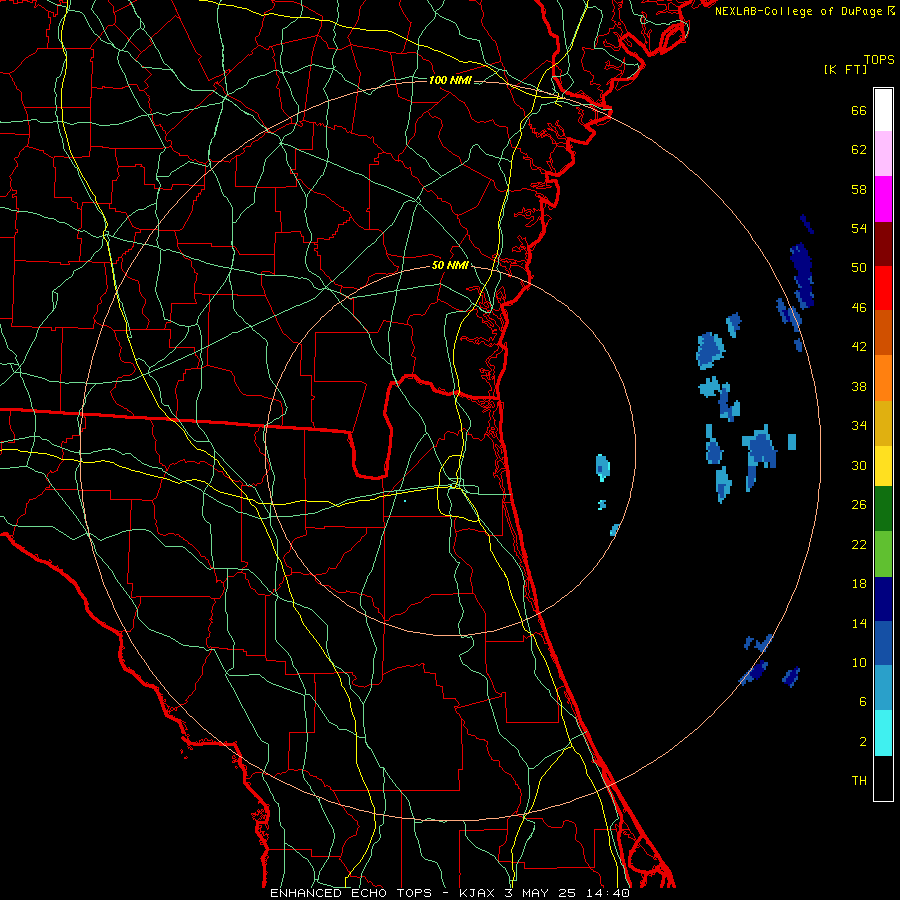This screenshot has width=900, height=900.
Task: Click the black TH threshold swatch
Action: 883,777
